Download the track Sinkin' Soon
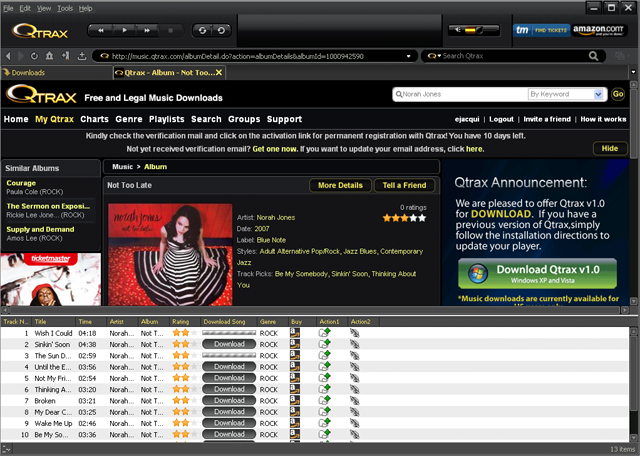This screenshot has width=640, height=456. pos(229,344)
